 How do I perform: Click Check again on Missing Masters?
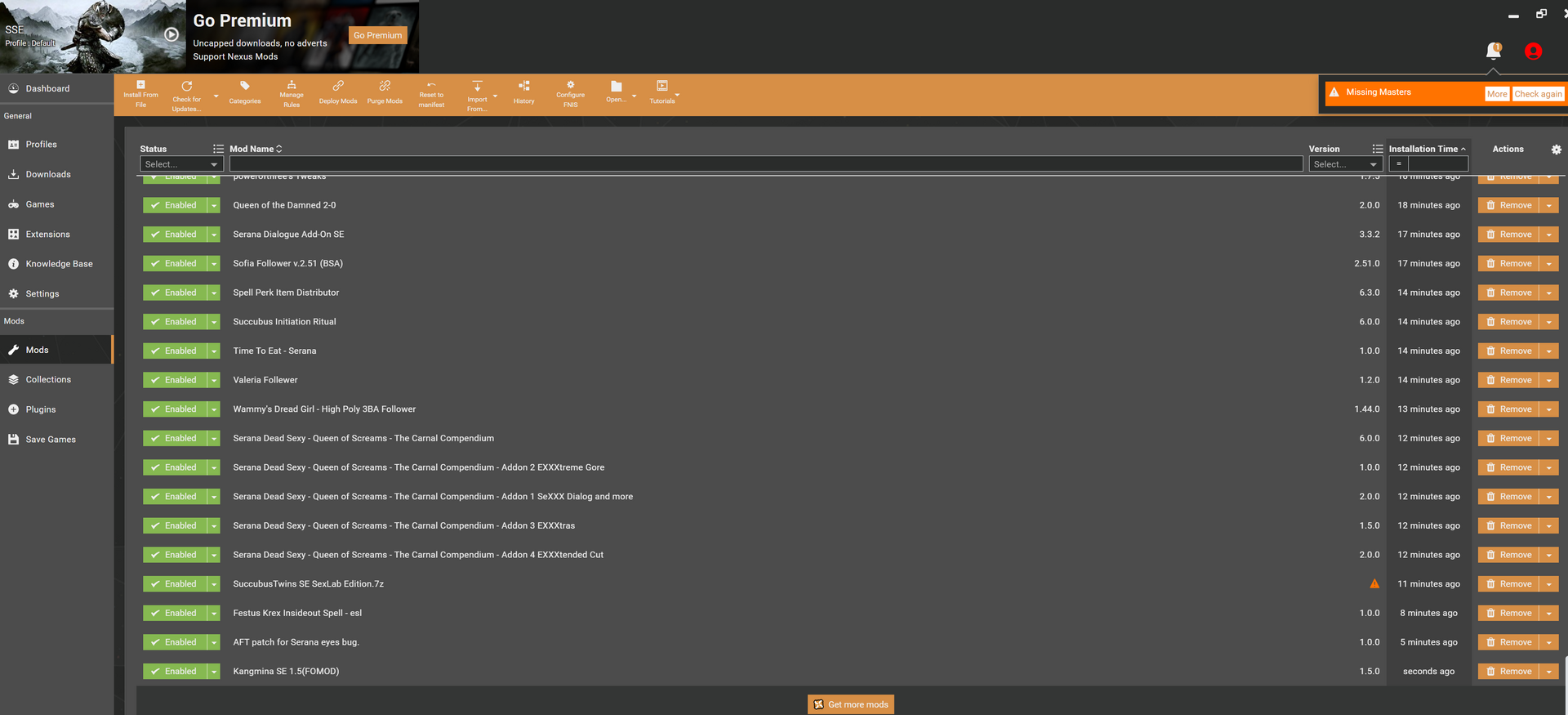click(x=1538, y=94)
